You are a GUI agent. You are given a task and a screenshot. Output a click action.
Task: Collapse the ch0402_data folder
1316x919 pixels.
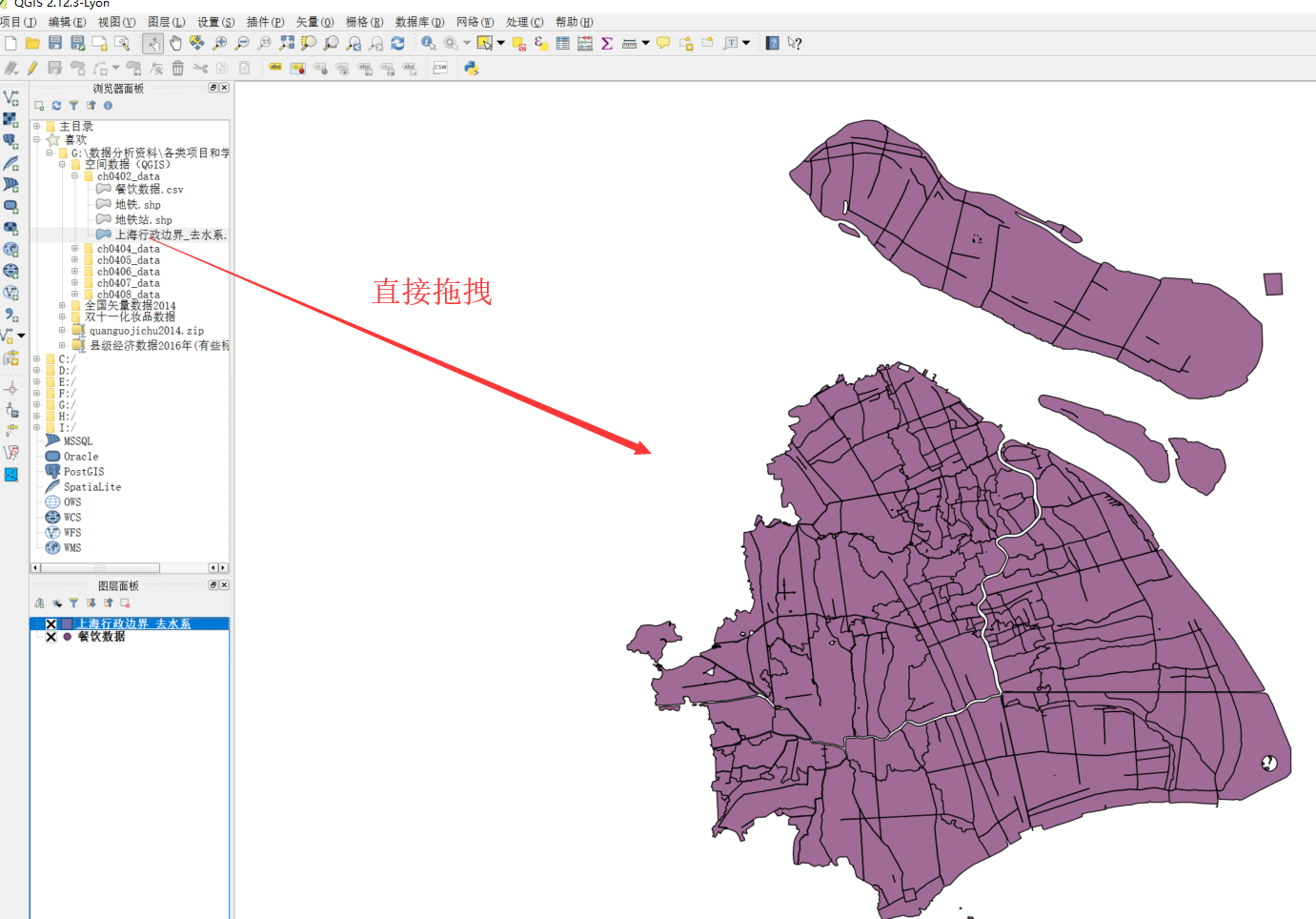pyautogui.click(x=74, y=176)
